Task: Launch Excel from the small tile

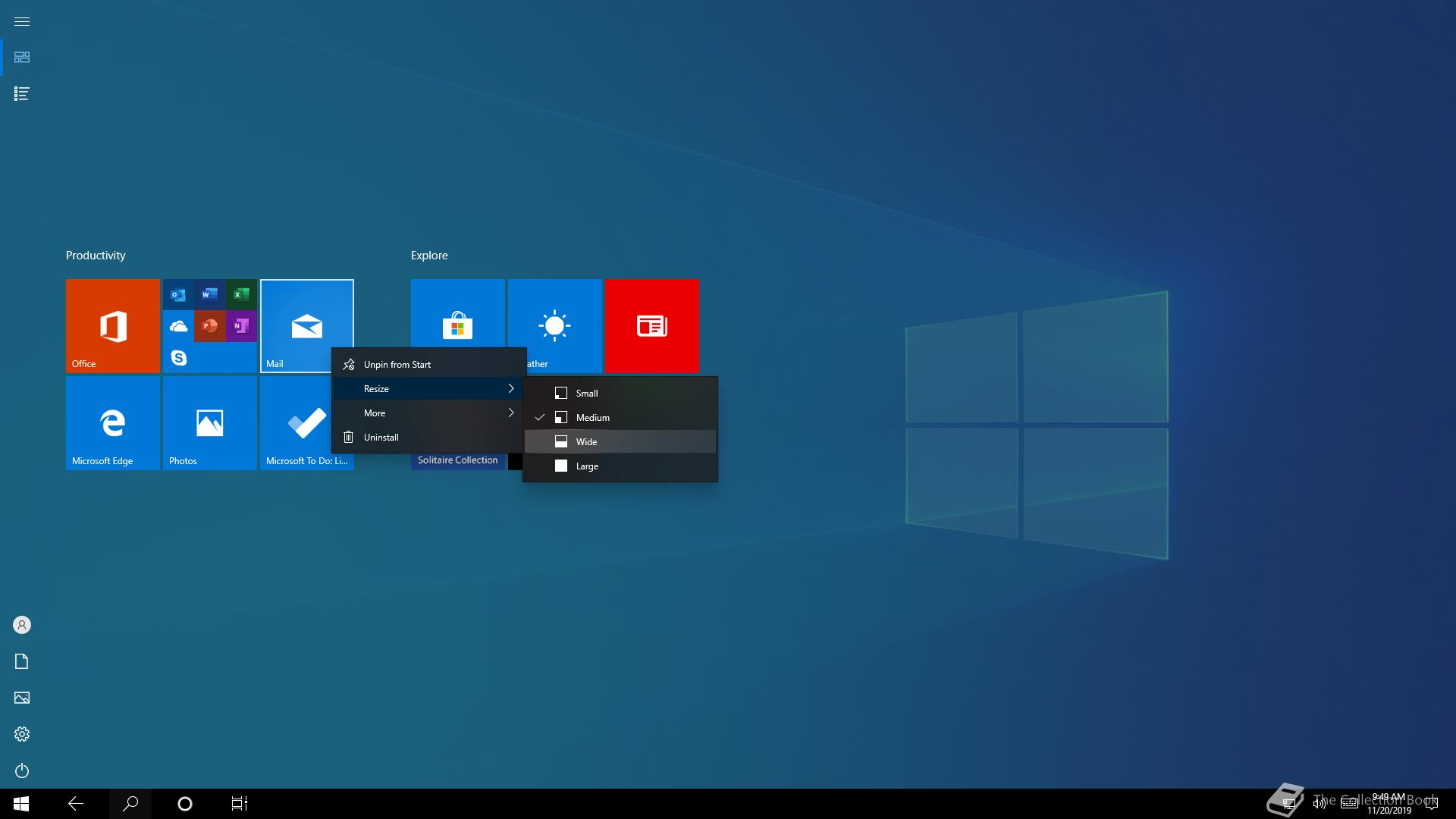Action: click(x=241, y=294)
